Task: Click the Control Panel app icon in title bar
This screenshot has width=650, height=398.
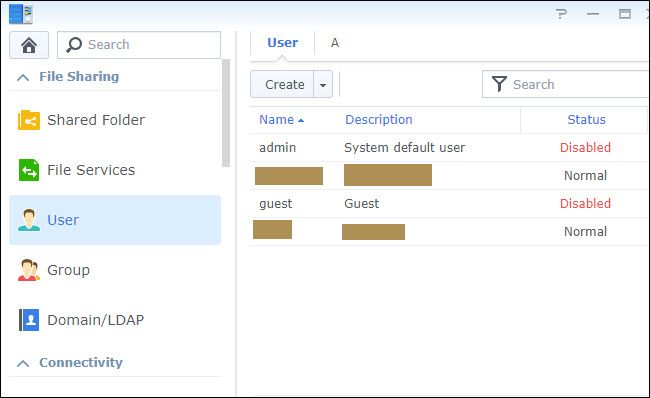Action: [x=21, y=14]
